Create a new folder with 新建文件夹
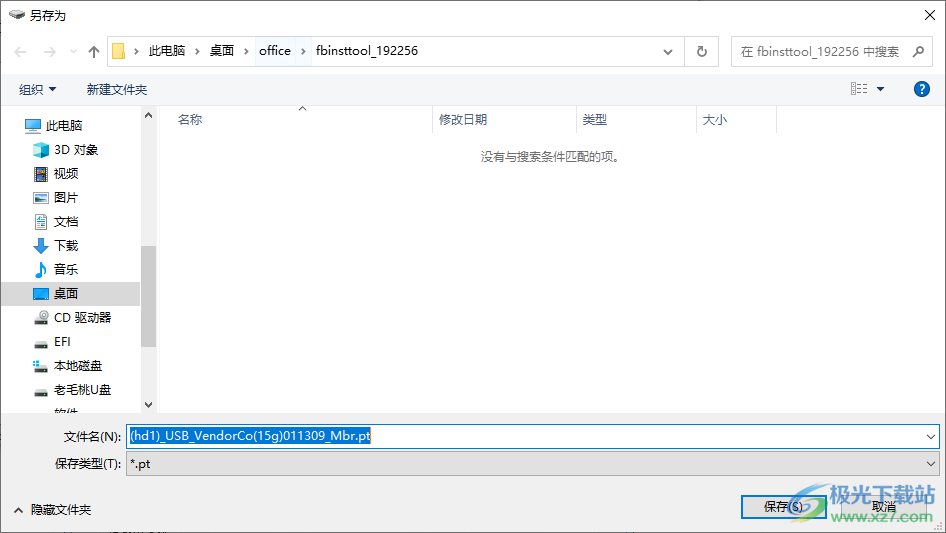This screenshot has height=533, width=946. click(x=116, y=90)
